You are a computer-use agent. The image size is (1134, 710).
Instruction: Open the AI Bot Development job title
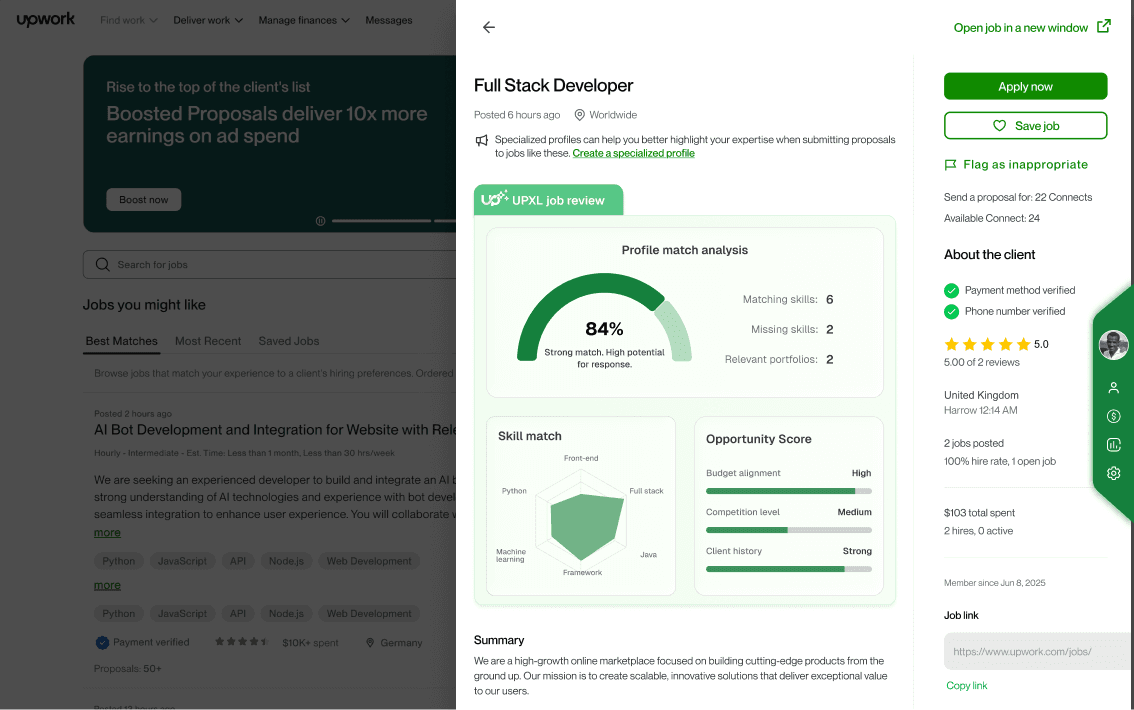coord(275,429)
